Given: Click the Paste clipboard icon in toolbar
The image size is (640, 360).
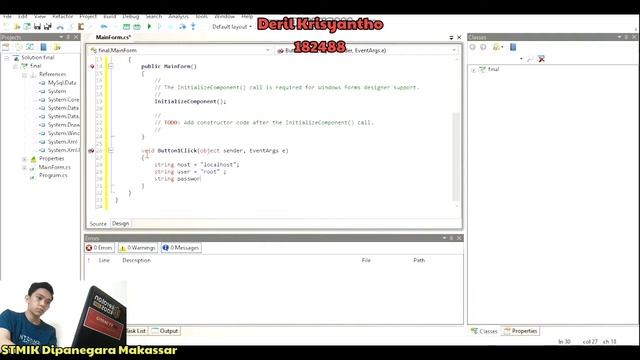Looking at the screenshot, I should point(81,27).
